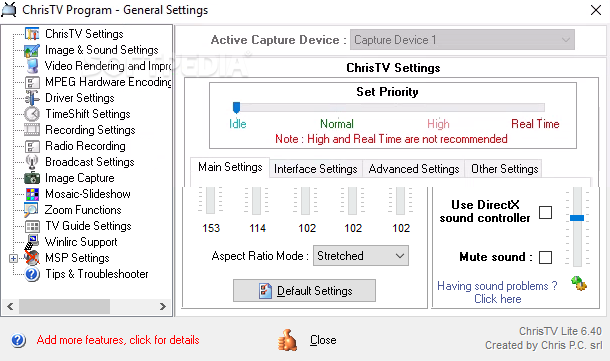The height and width of the screenshot is (361, 610).
Task: Click the slider above value 153
Action: point(210,200)
